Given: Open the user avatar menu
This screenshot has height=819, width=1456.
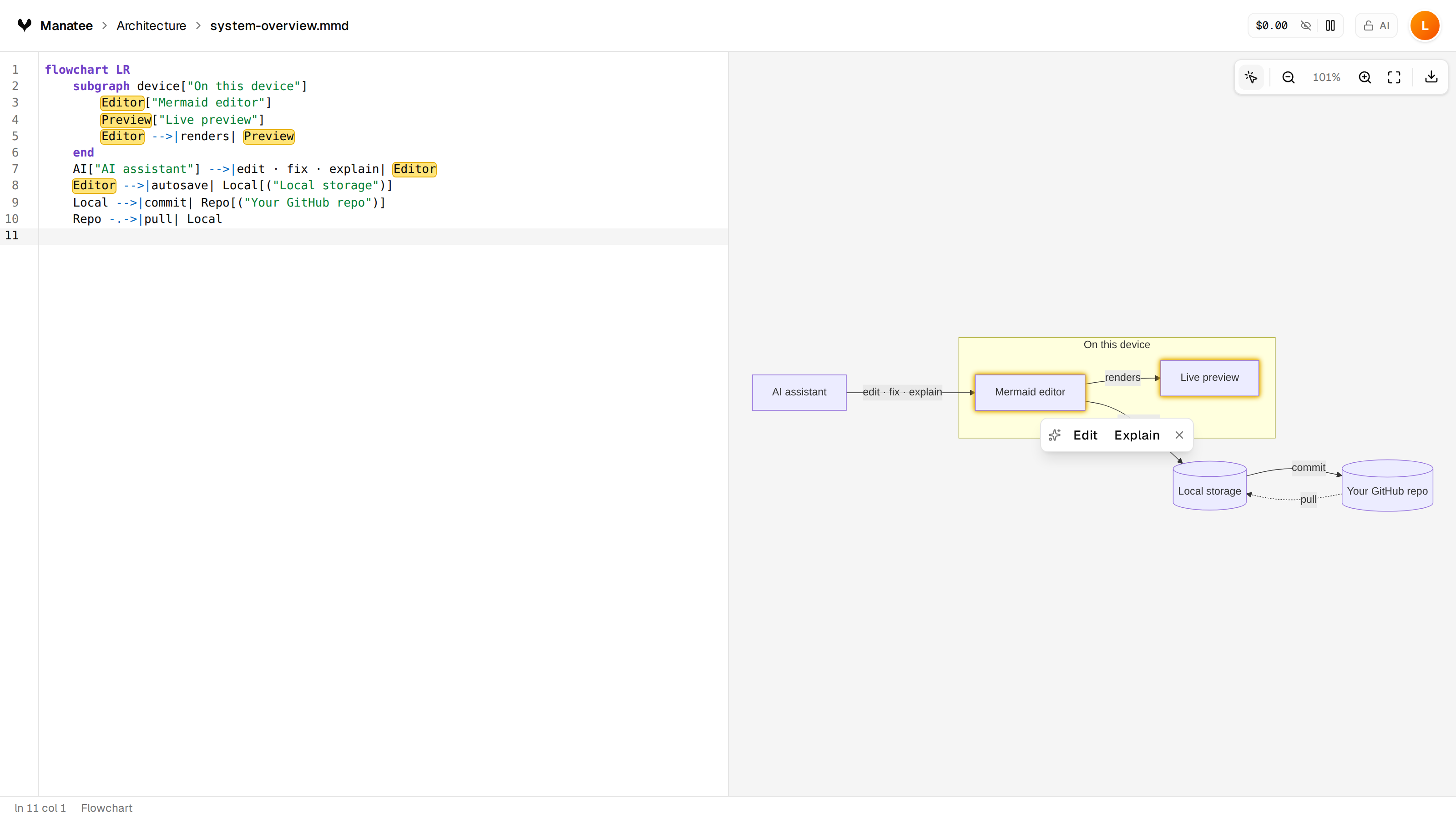Looking at the screenshot, I should [1425, 25].
